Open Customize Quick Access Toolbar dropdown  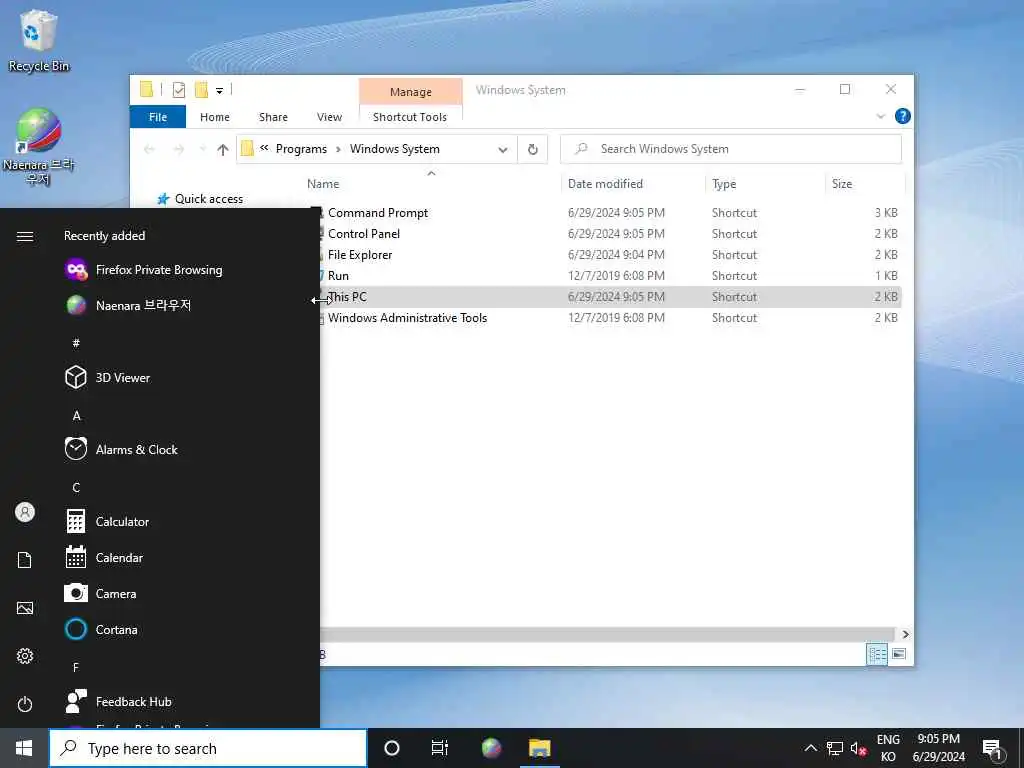click(219, 91)
